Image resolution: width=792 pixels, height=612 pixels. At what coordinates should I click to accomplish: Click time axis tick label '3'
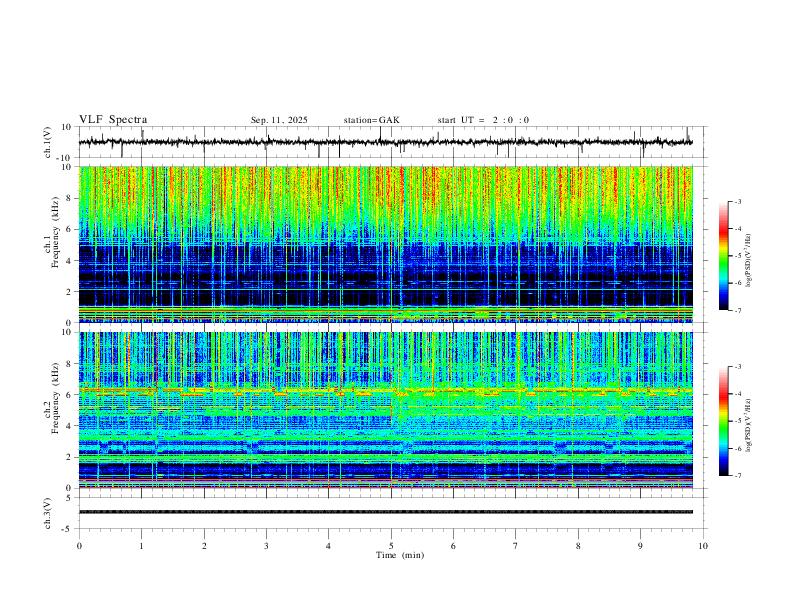[267, 546]
